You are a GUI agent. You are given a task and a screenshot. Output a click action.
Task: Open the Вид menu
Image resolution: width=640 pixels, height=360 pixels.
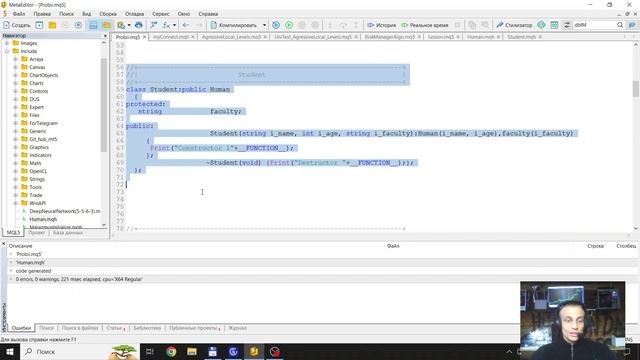tap(87, 14)
